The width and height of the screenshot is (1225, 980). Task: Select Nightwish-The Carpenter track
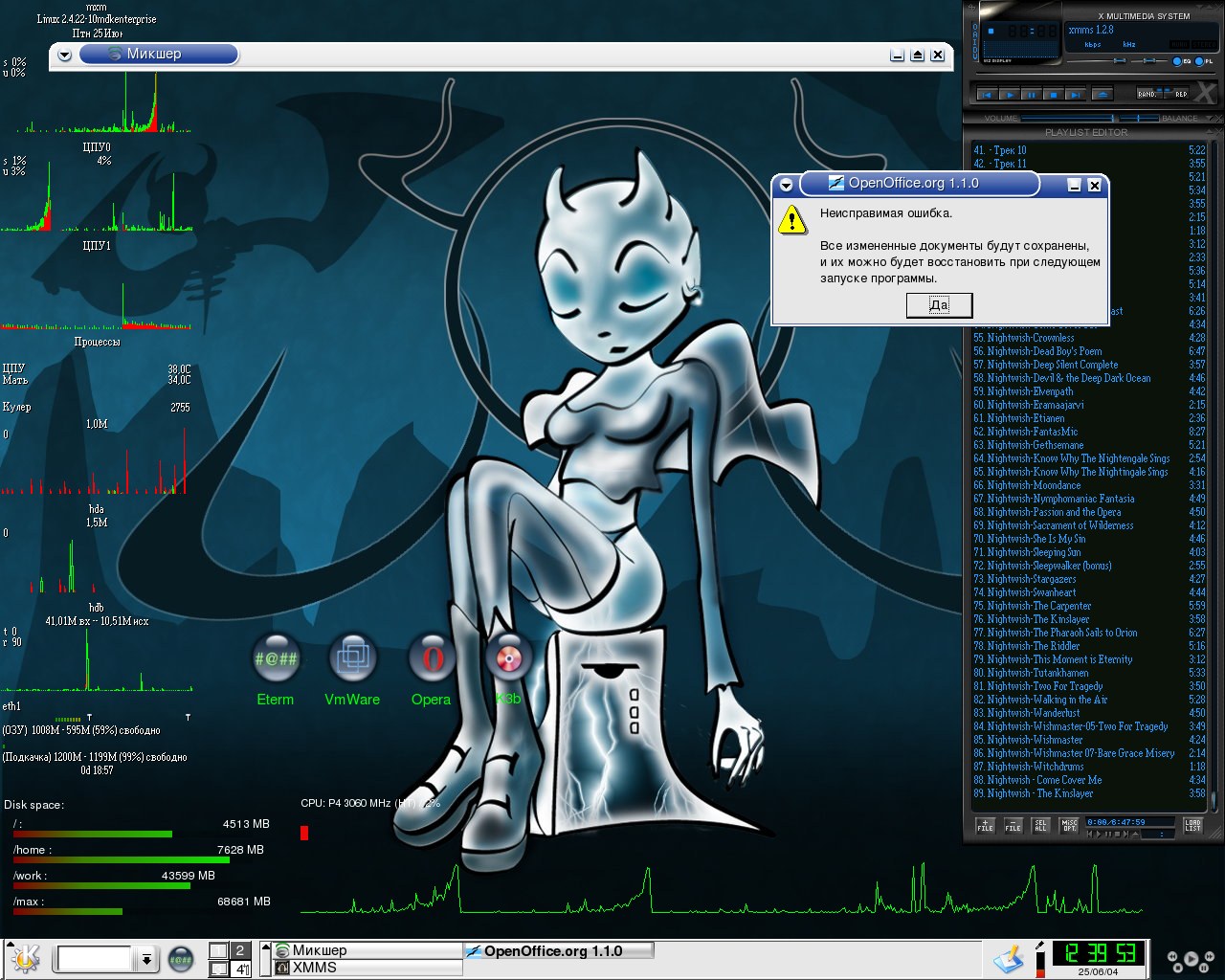[1089, 606]
